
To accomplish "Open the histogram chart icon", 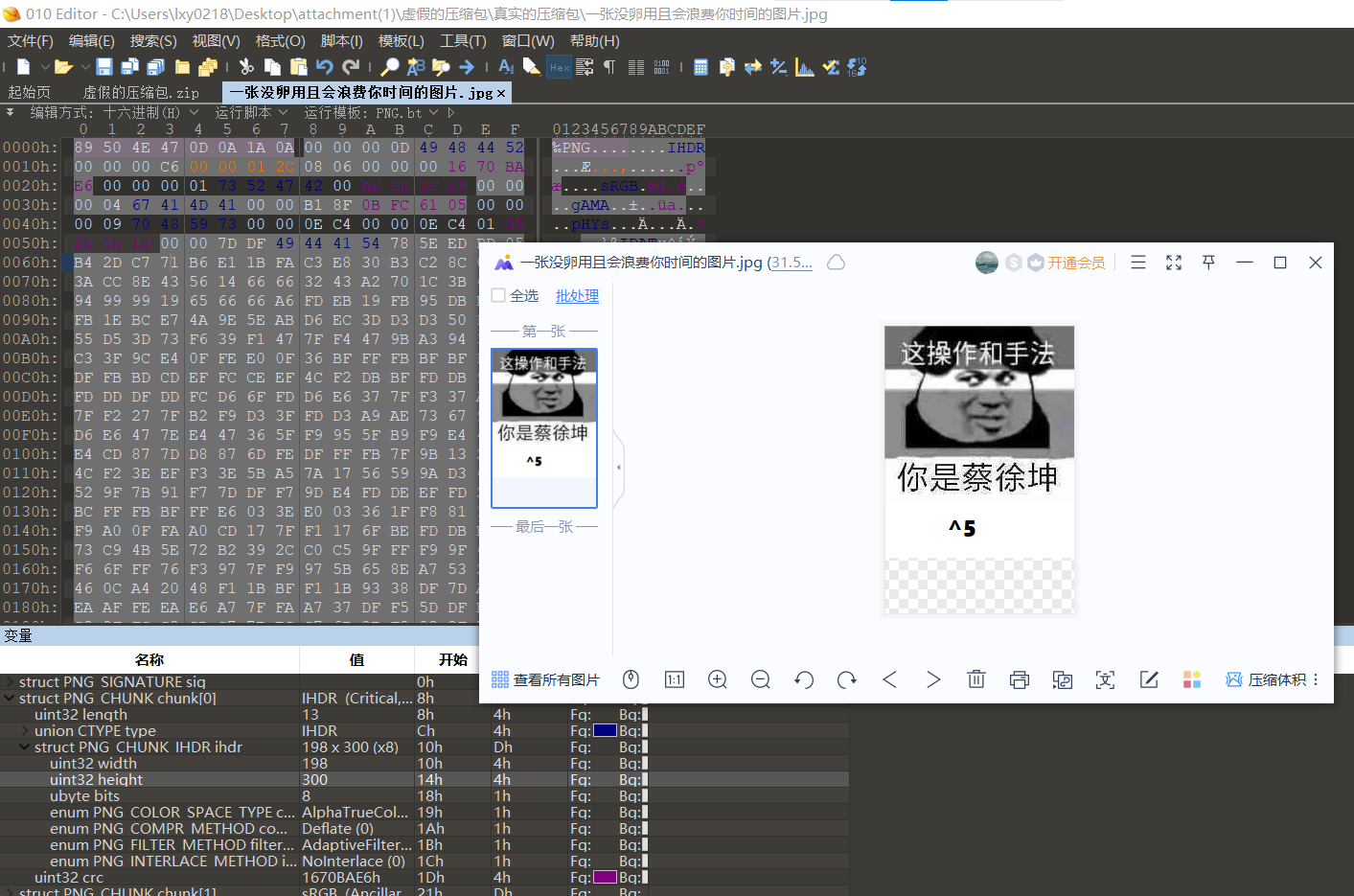I will click(x=805, y=67).
